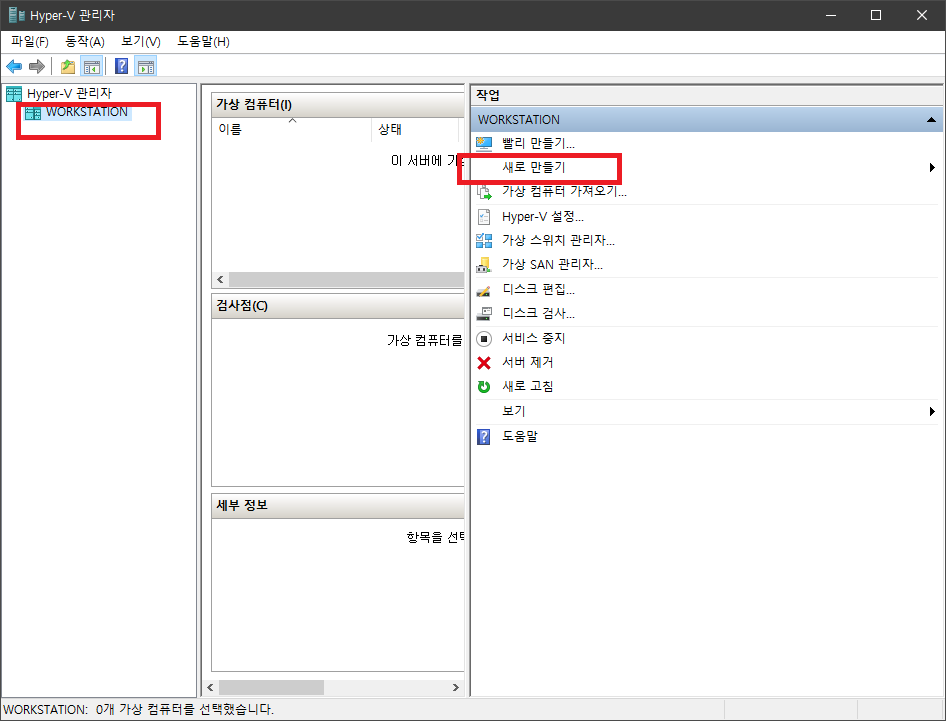Click the center pane bottom scrollbar thumb
The image size is (946, 721).
pyautogui.click(x=271, y=687)
